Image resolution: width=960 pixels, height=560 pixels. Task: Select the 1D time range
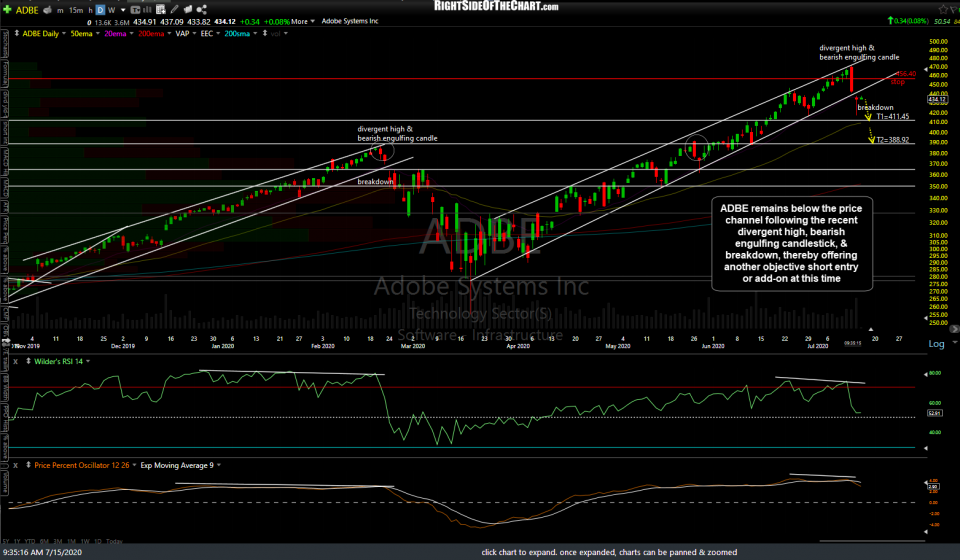click(x=98, y=542)
